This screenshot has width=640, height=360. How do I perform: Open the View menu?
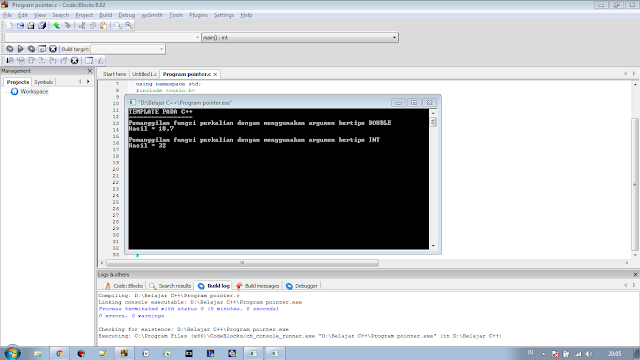(40, 15)
